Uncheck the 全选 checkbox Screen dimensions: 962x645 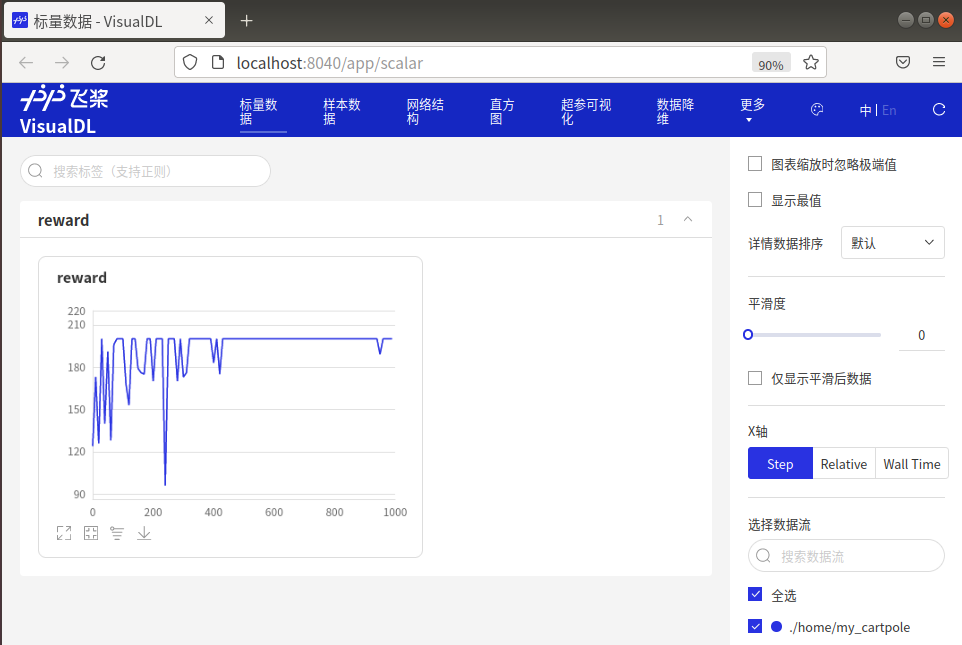[755, 595]
